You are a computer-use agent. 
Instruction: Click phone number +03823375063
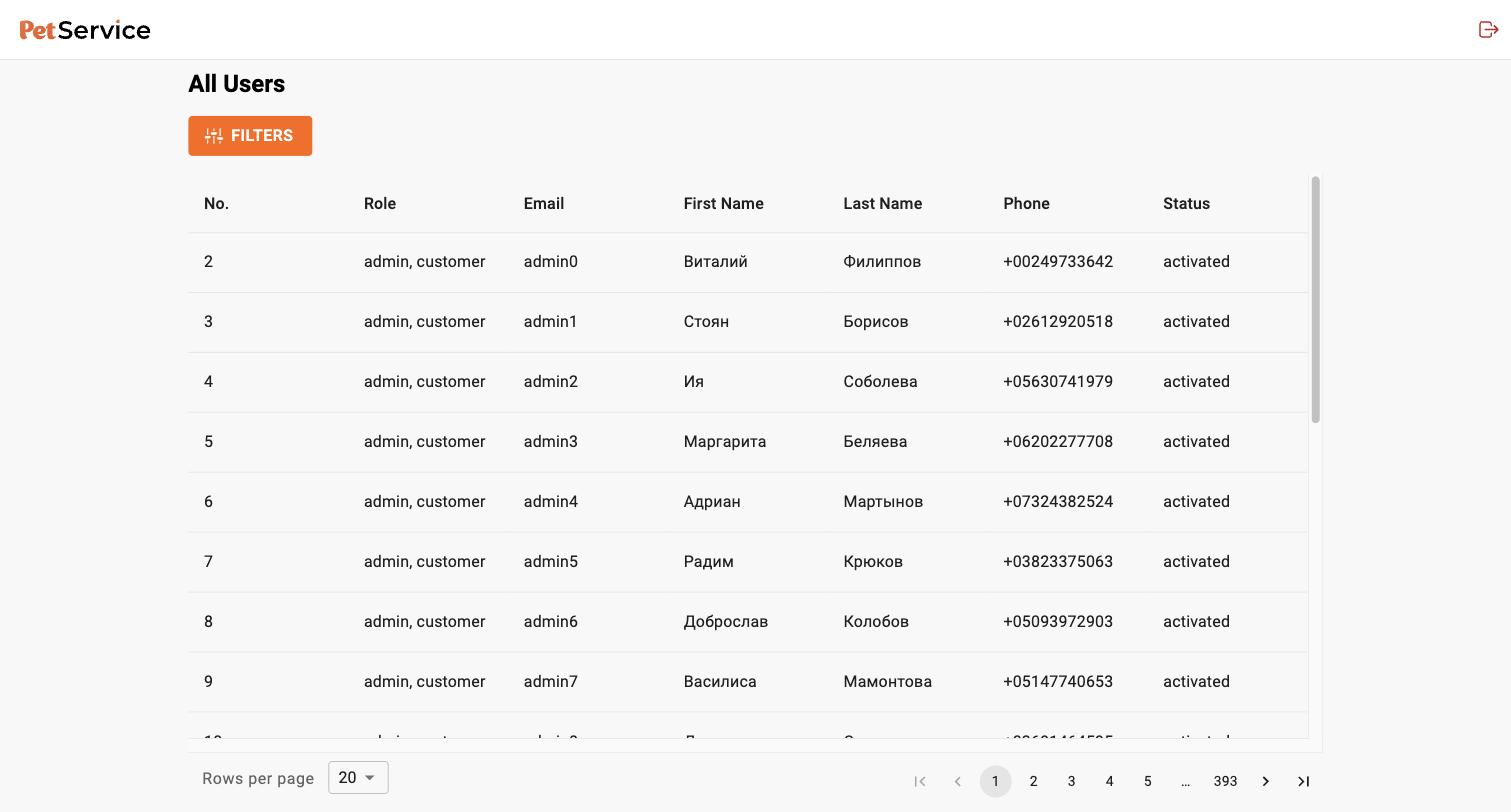[x=1058, y=561]
